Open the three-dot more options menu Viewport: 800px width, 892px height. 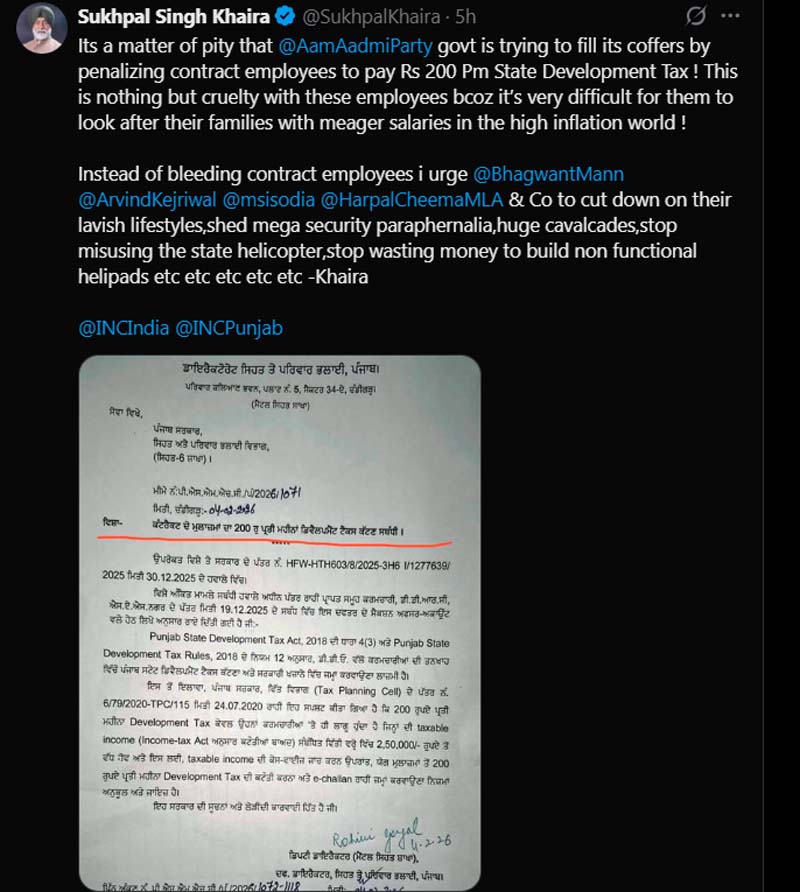pyautogui.click(x=730, y=16)
